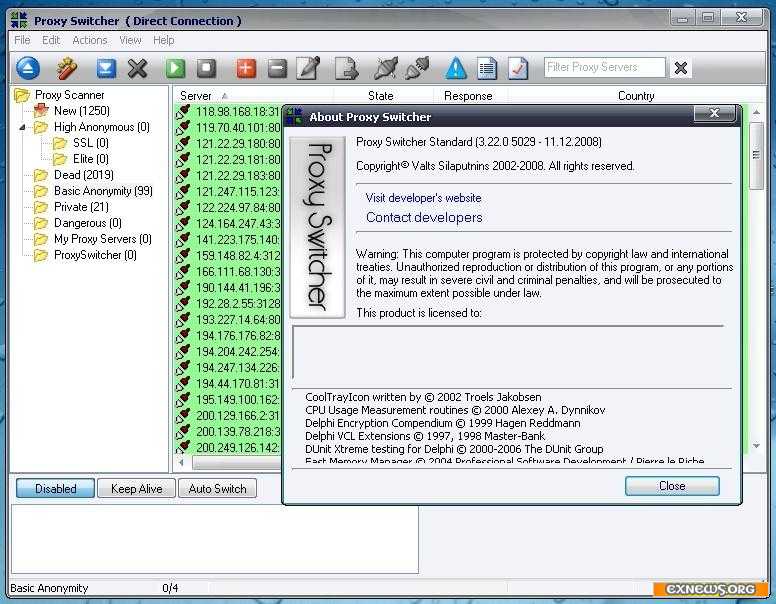Click icon beside server 200.249.126.142
The height and width of the screenshot is (604, 776).
click(183, 447)
